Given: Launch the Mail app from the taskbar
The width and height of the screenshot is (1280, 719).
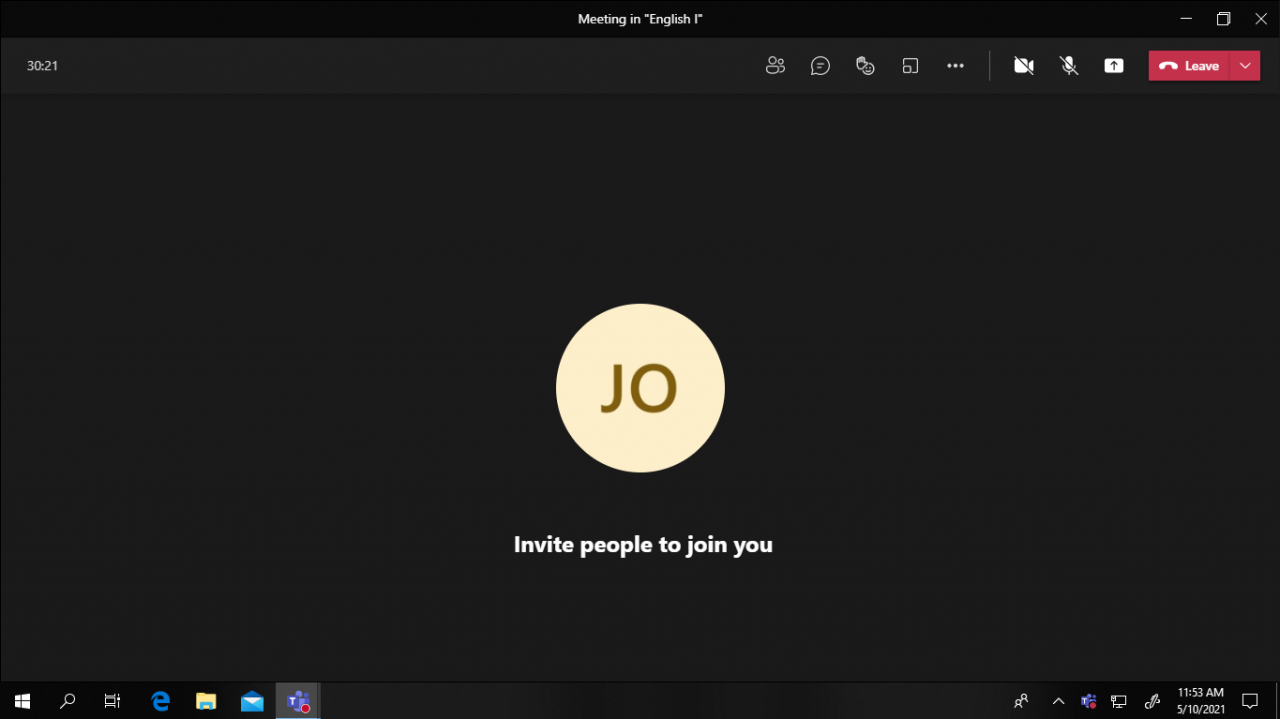Looking at the screenshot, I should 252,701.
